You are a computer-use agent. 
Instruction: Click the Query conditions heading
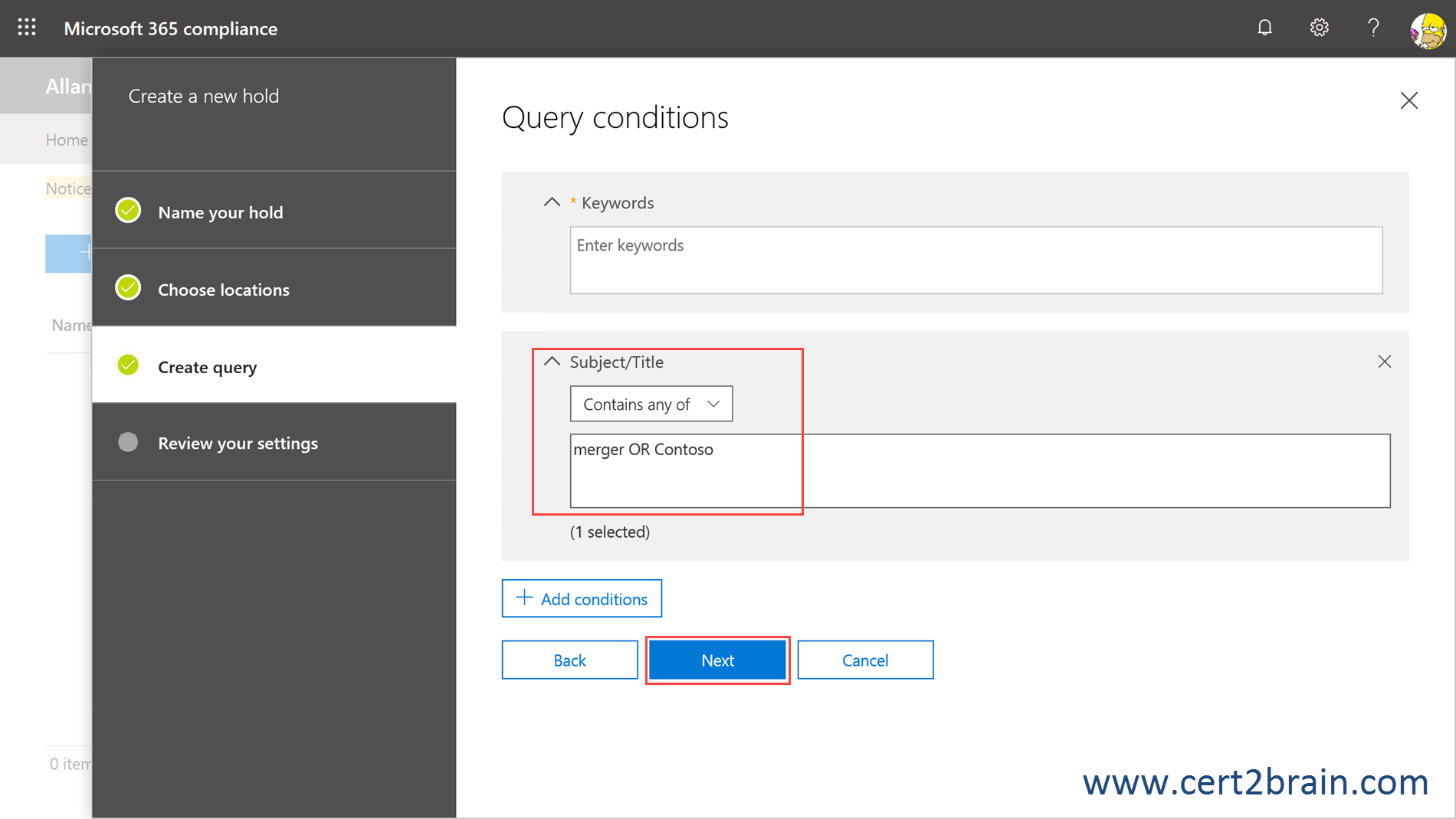click(615, 118)
